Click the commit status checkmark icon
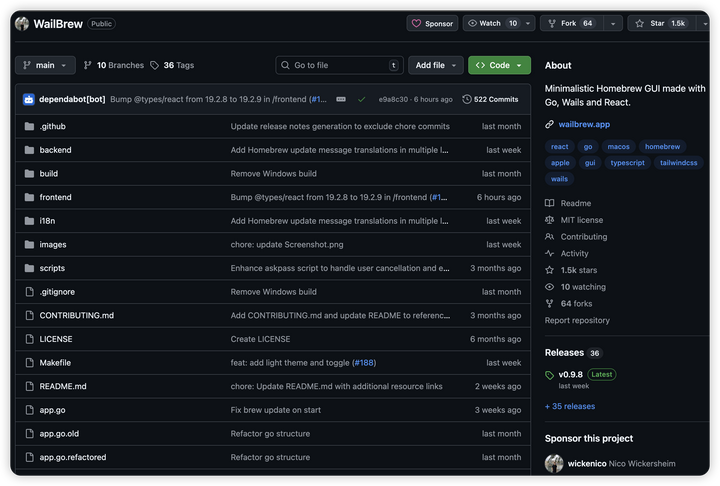 point(361,99)
